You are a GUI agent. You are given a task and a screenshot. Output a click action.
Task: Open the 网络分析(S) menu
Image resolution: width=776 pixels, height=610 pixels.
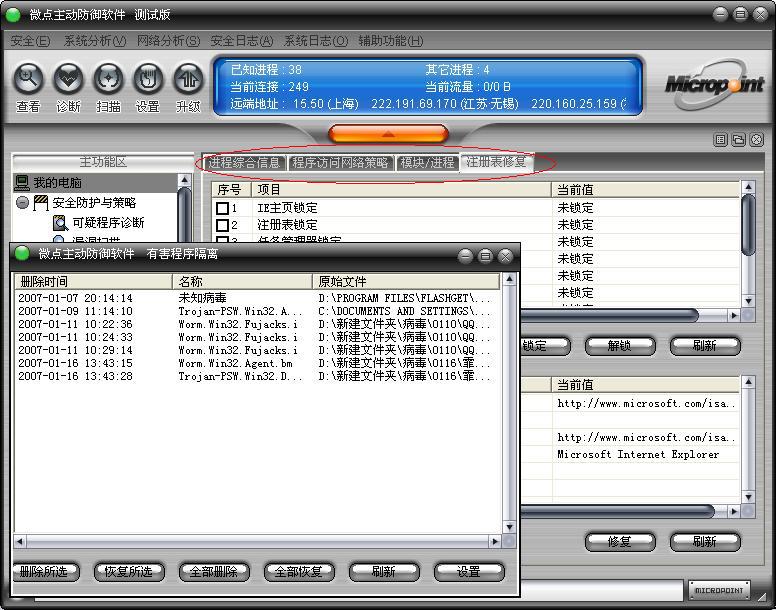[168, 41]
